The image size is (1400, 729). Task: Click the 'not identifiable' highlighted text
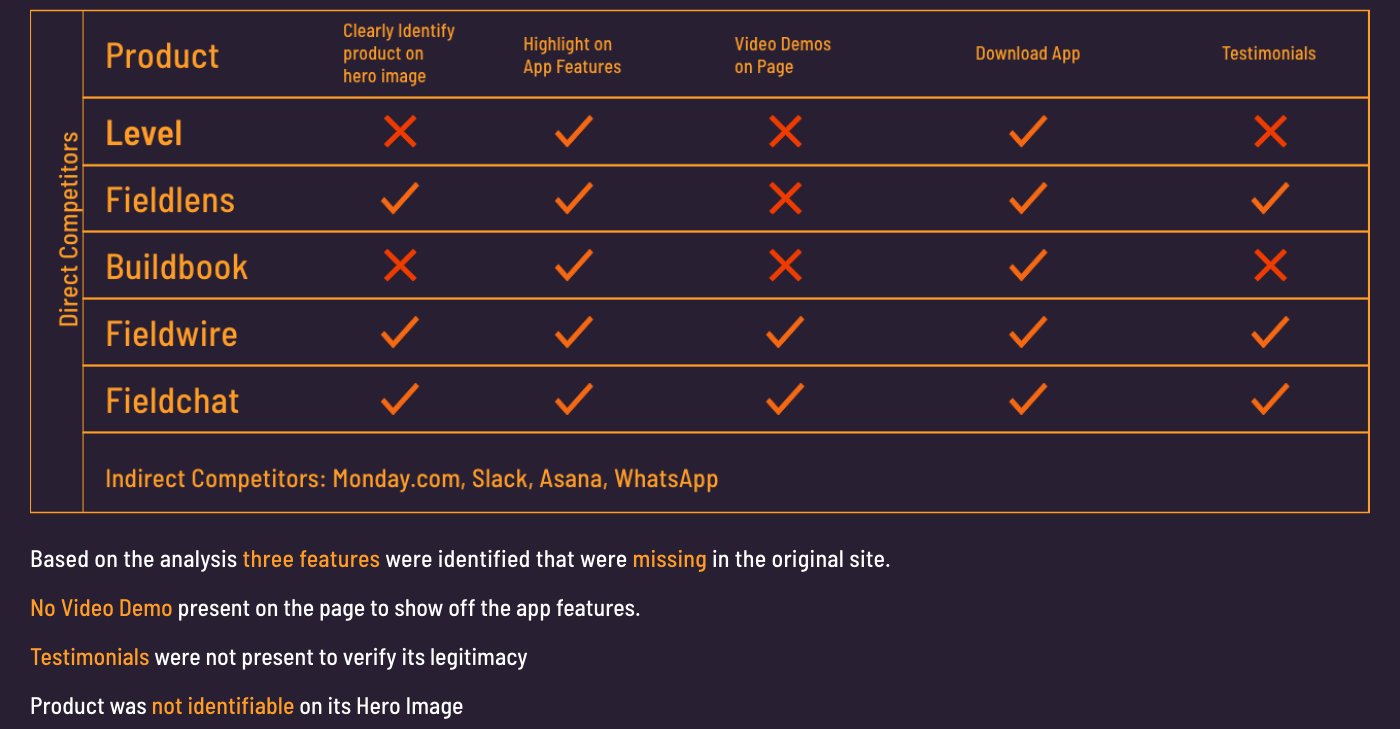(223, 706)
